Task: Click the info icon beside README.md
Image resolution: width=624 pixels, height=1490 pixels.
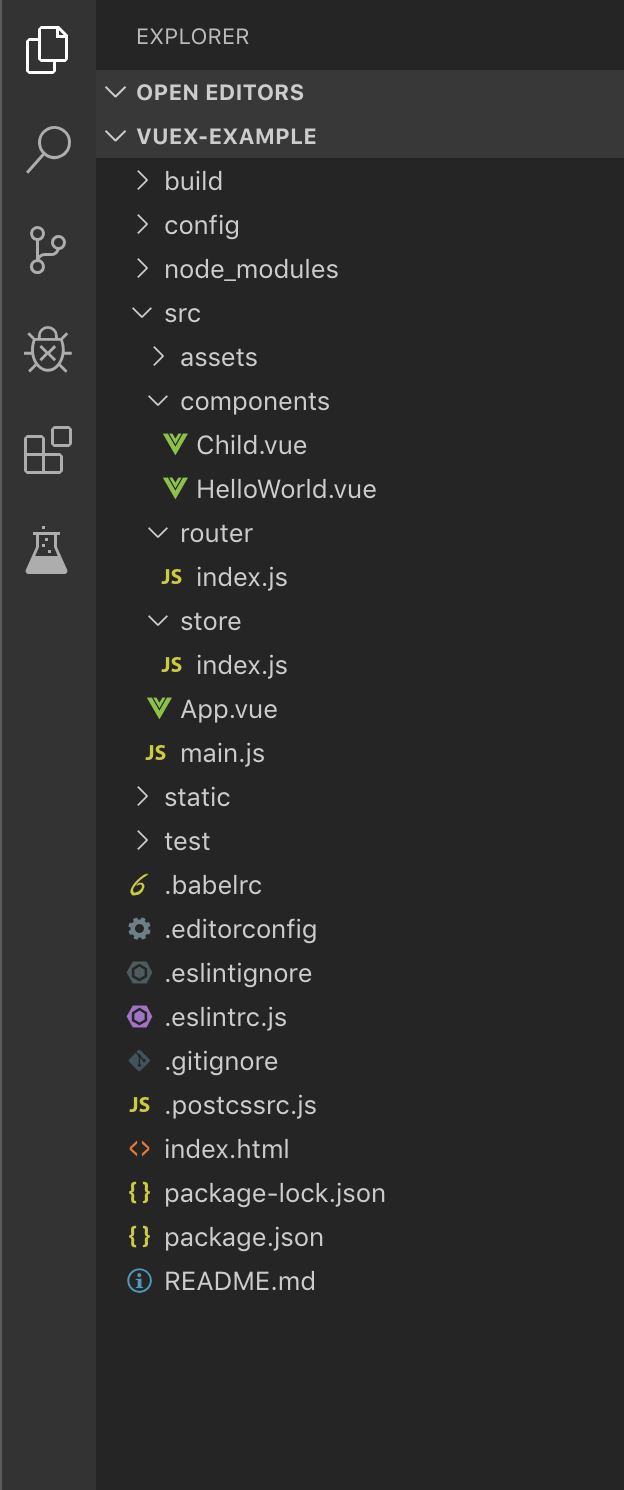Action: 140,1281
